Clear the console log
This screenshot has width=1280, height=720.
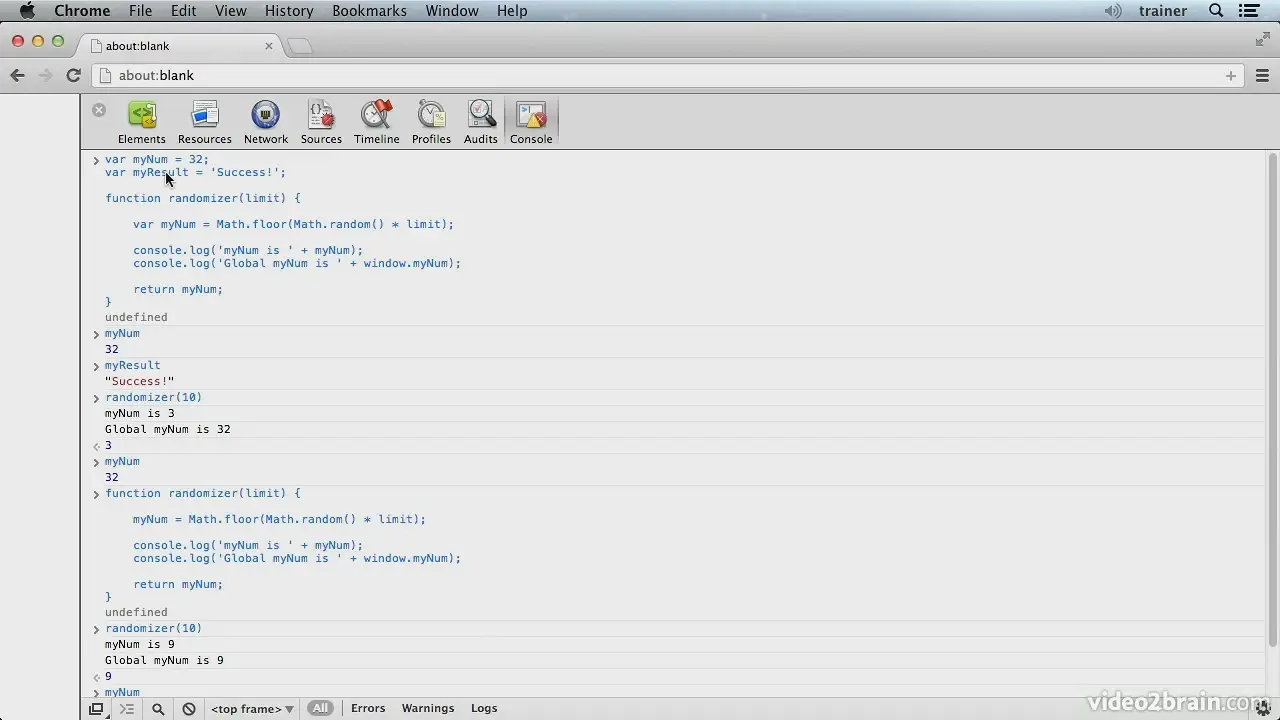point(189,709)
